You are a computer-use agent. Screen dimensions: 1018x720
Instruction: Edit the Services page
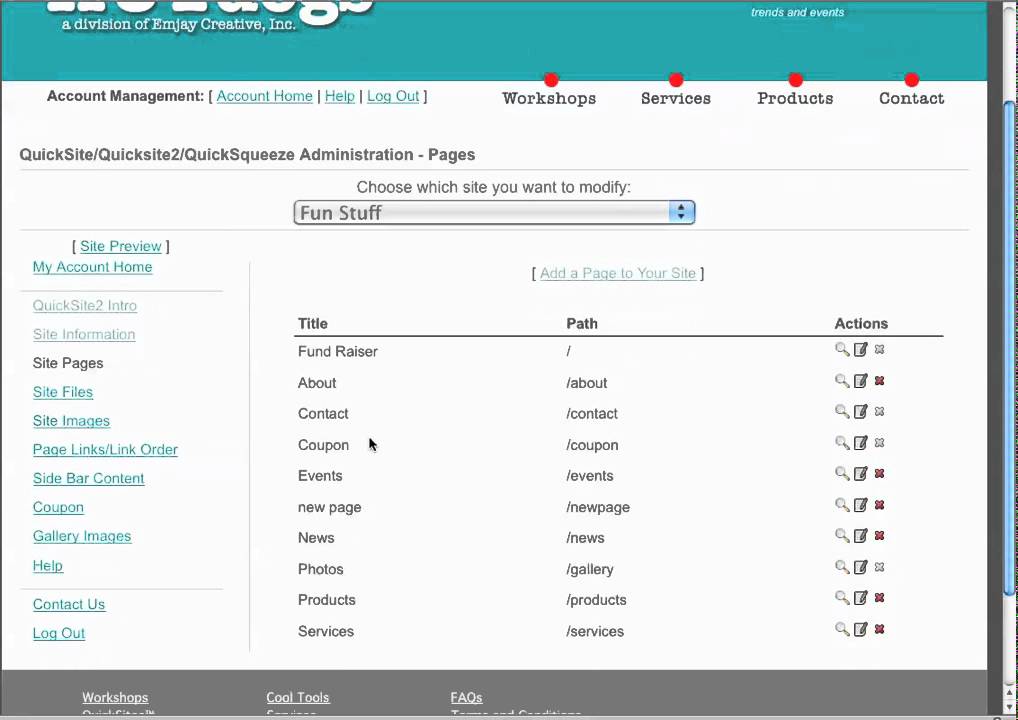(x=861, y=629)
